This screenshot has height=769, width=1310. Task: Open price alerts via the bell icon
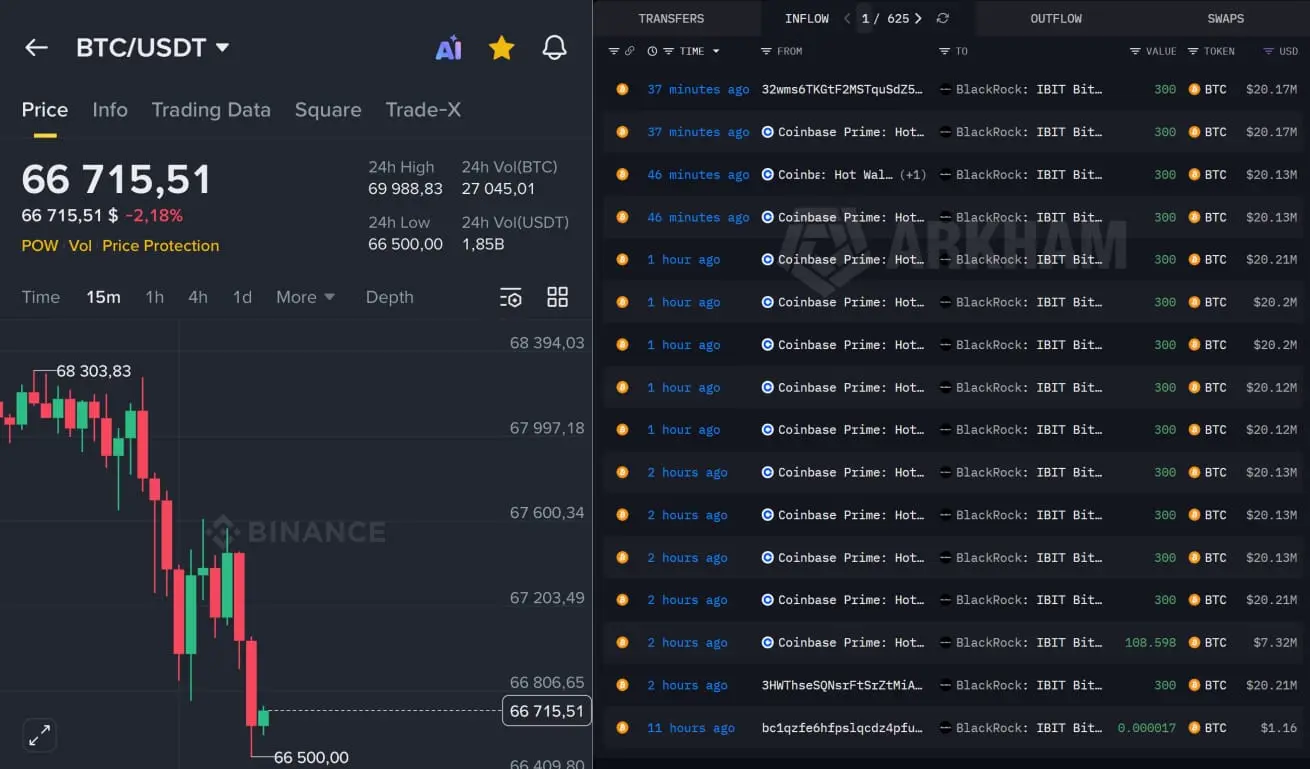(554, 47)
